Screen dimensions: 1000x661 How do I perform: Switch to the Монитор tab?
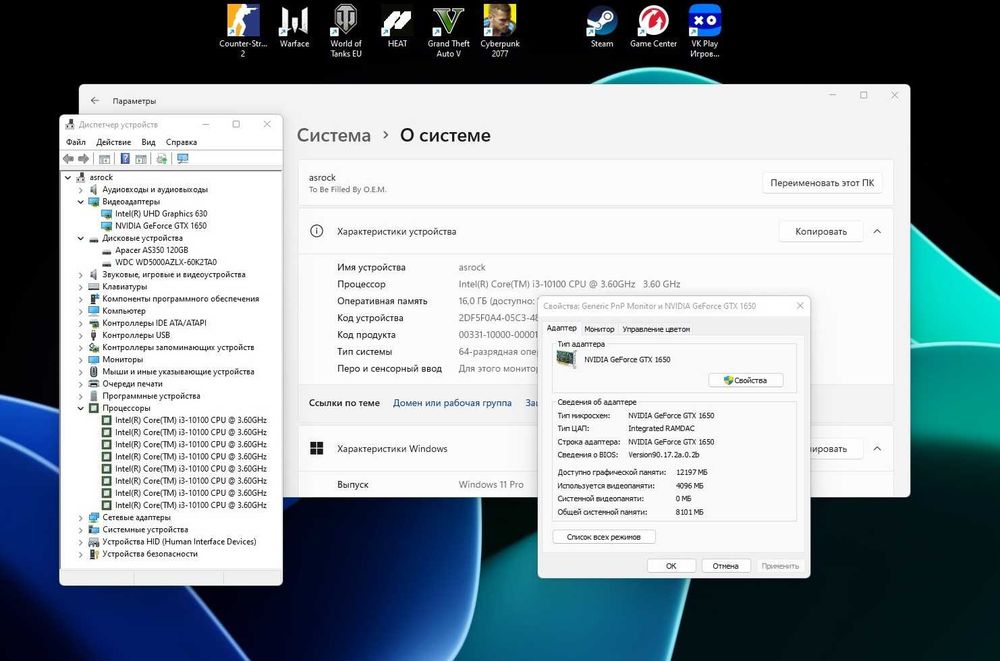pyautogui.click(x=599, y=329)
